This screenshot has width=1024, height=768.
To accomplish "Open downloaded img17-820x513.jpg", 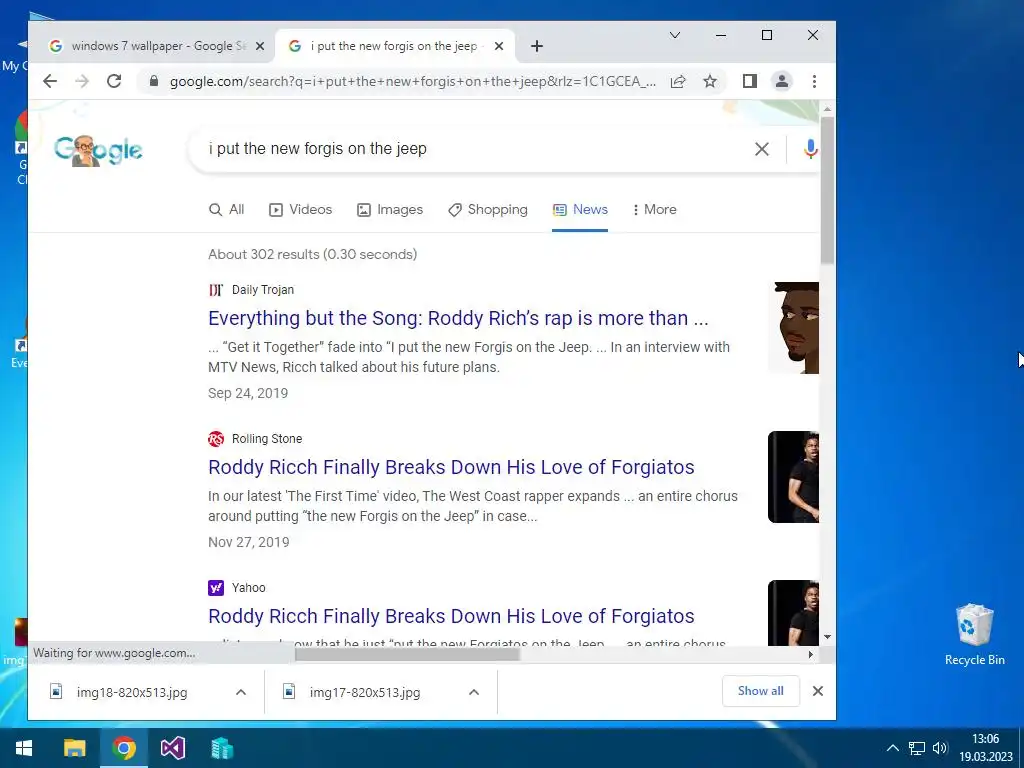I will [x=365, y=692].
